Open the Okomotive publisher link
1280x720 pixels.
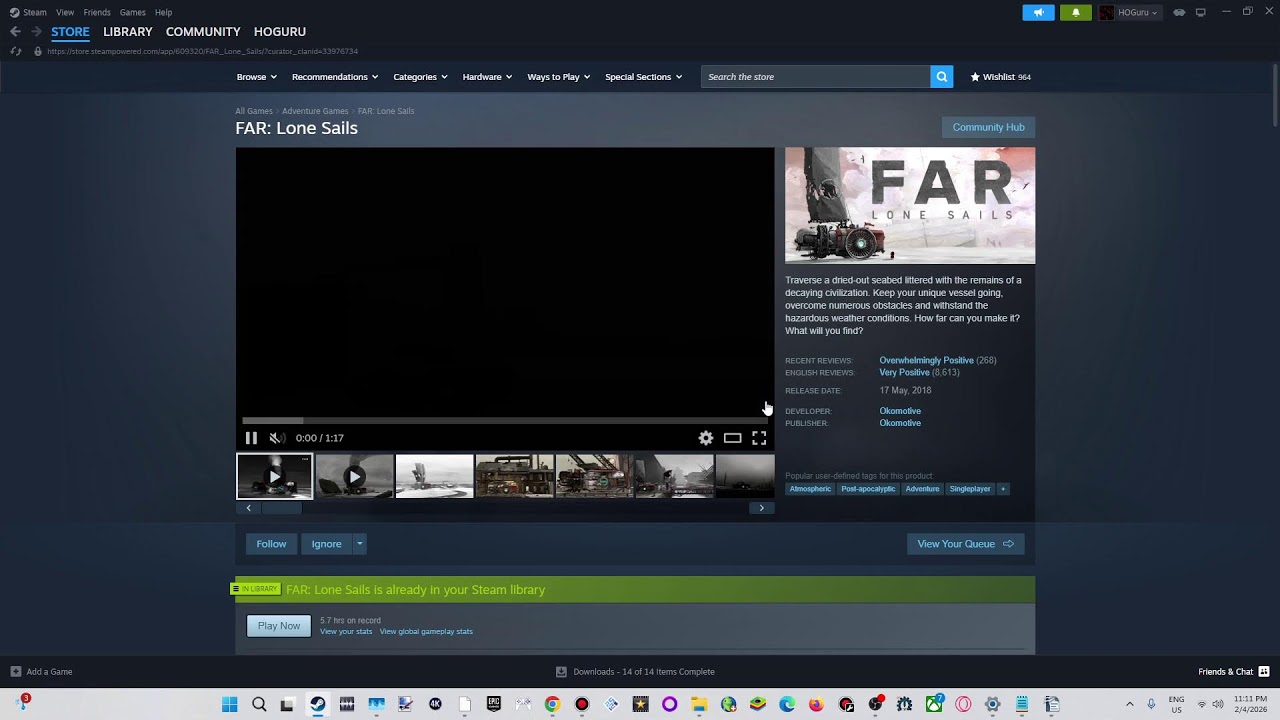[x=900, y=423]
